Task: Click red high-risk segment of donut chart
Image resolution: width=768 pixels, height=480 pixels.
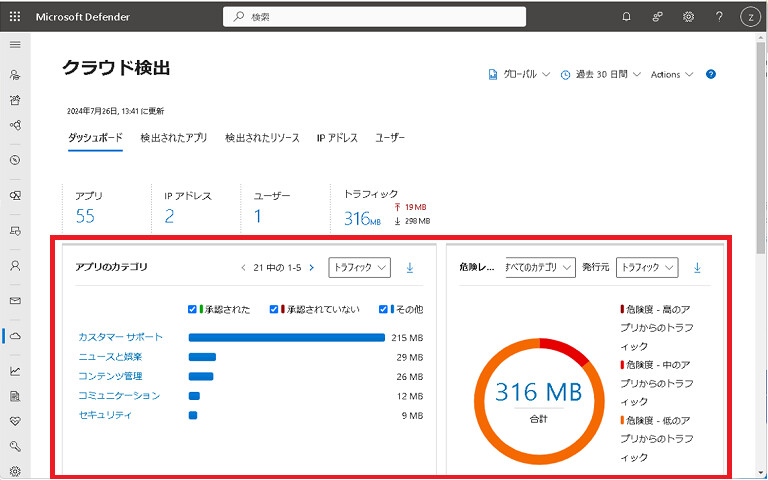Action: tap(566, 349)
